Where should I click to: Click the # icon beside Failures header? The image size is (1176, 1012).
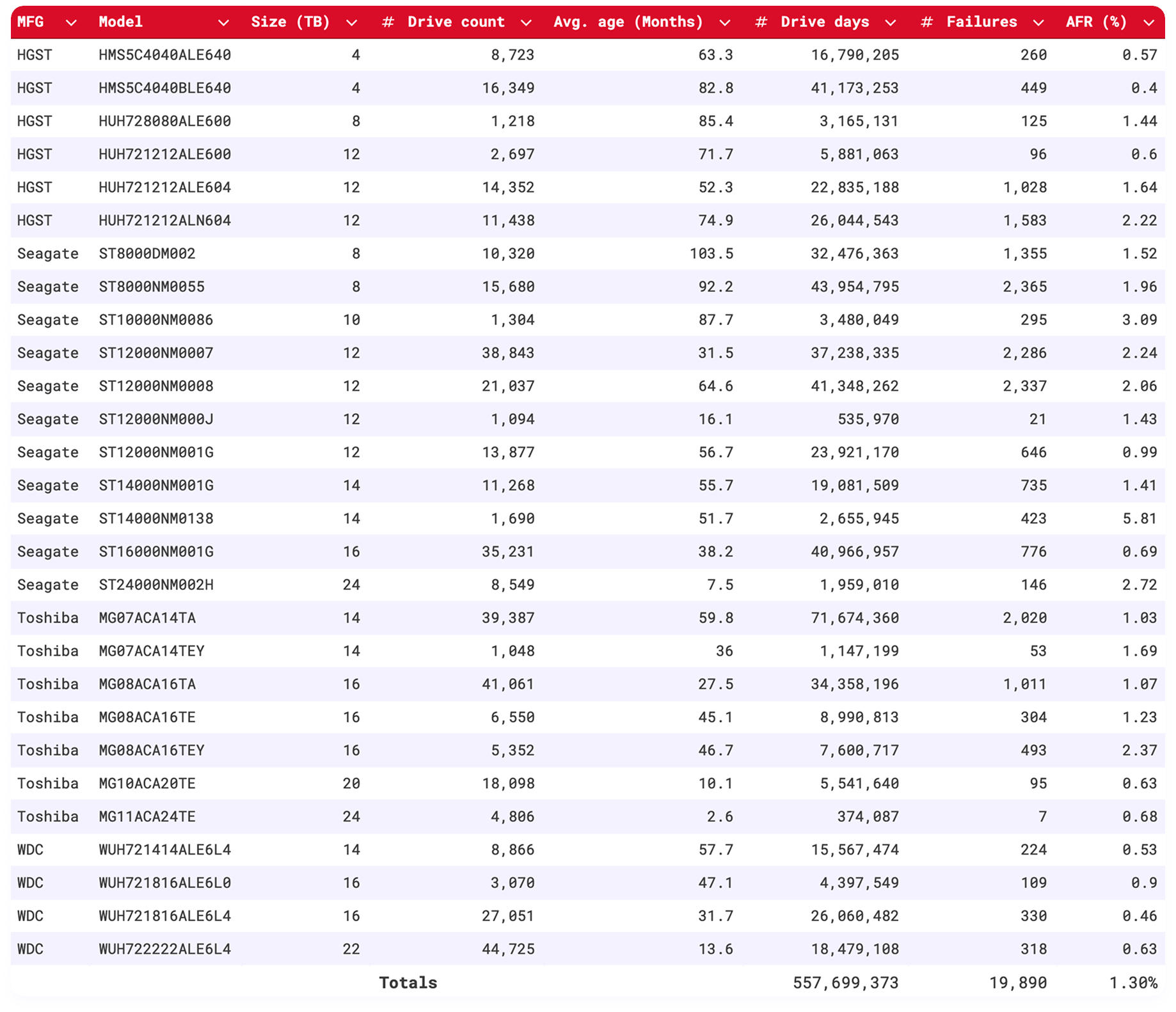926,22
